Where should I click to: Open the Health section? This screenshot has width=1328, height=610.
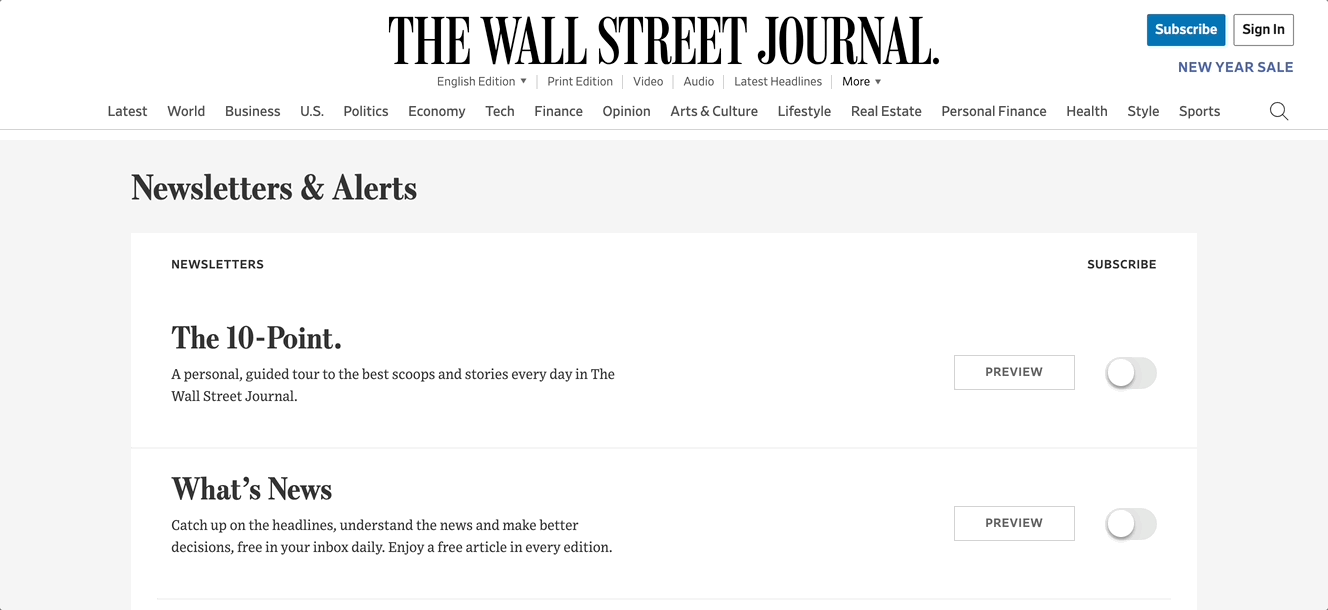pos(1086,111)
